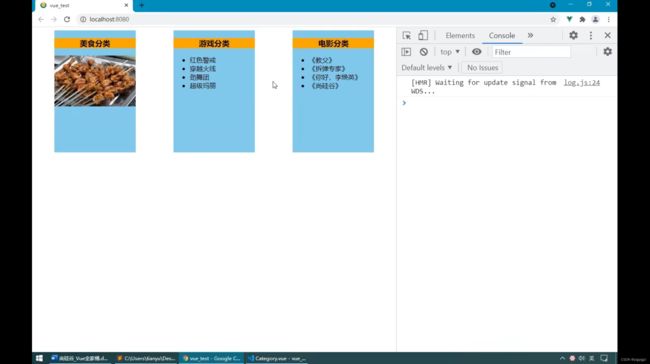The image size is (650, 364).
Task: Open the DevTools three-dot customize menu
Action: coord(591,35)
